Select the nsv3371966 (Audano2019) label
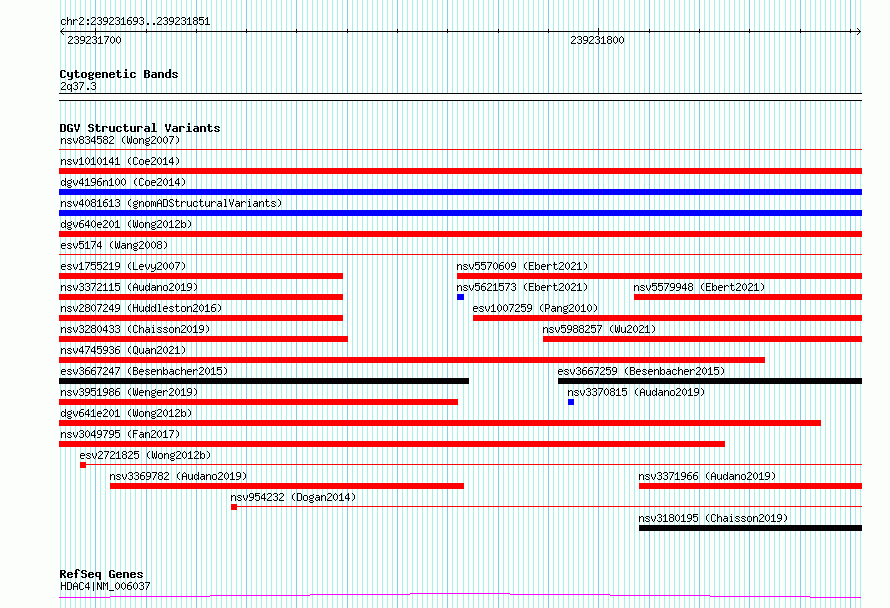Image resolution: width=890 pixels, height=608 pixels. (707, 476)
